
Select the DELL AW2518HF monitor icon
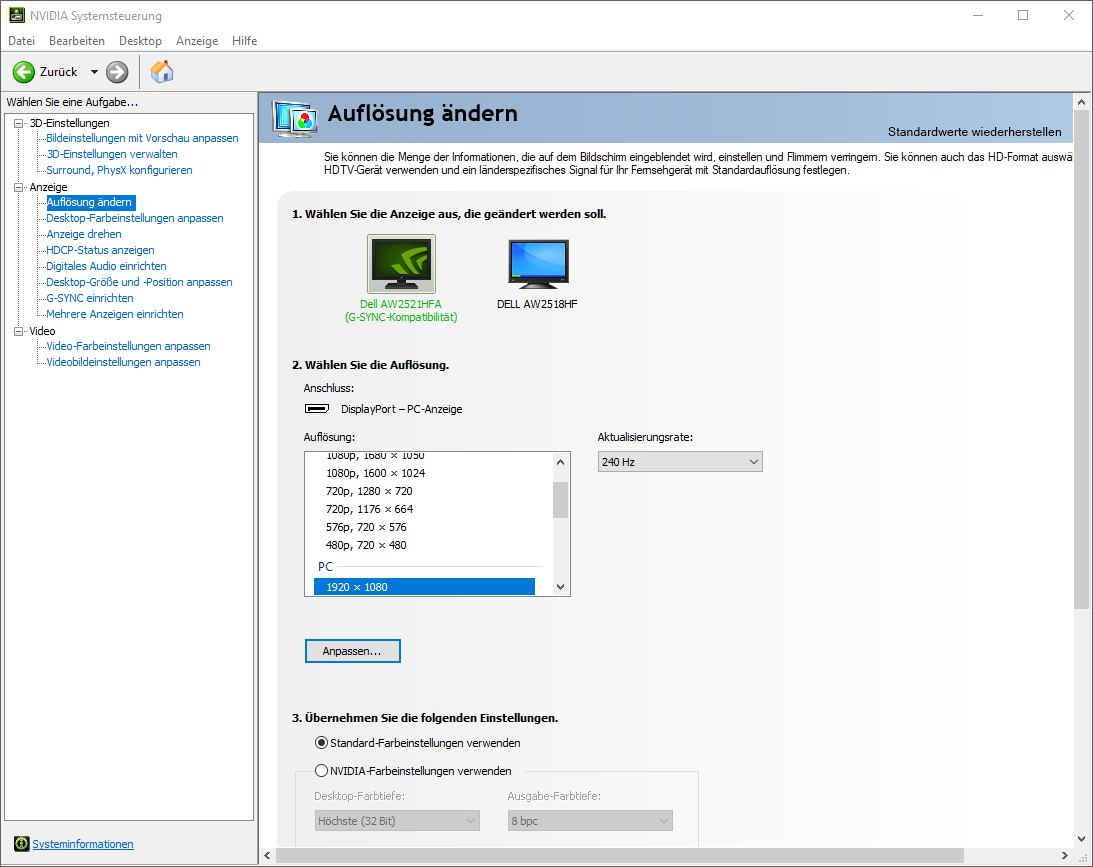click(x=538, y=263)
